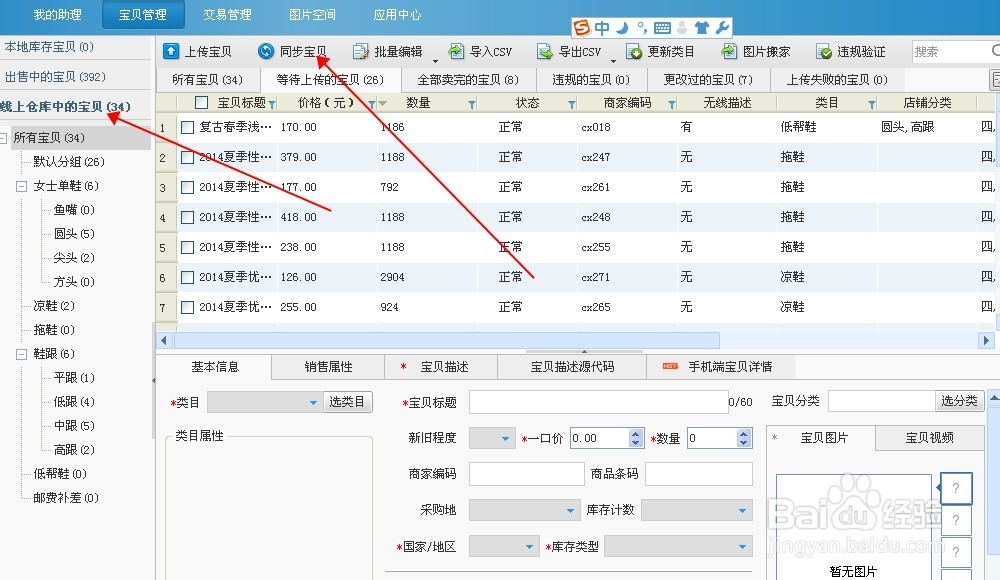Focus the 搜索 search box
1000x580 pixels.
pyautogui.click(x=953, y=51)
